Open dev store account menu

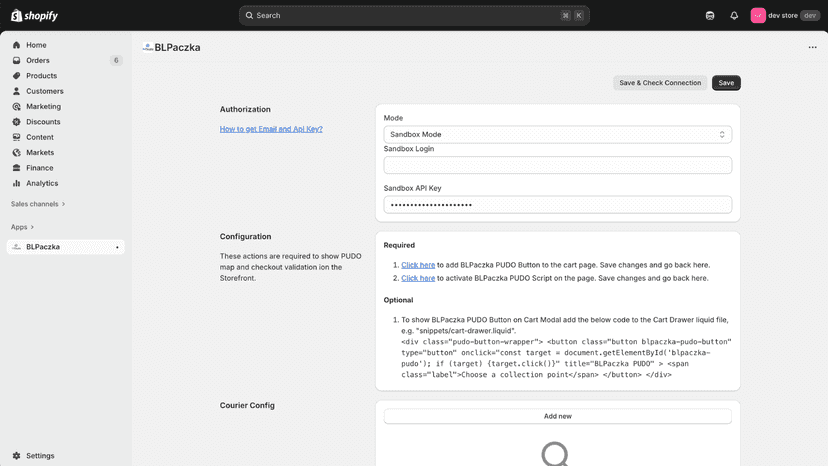tap(785, 15)
